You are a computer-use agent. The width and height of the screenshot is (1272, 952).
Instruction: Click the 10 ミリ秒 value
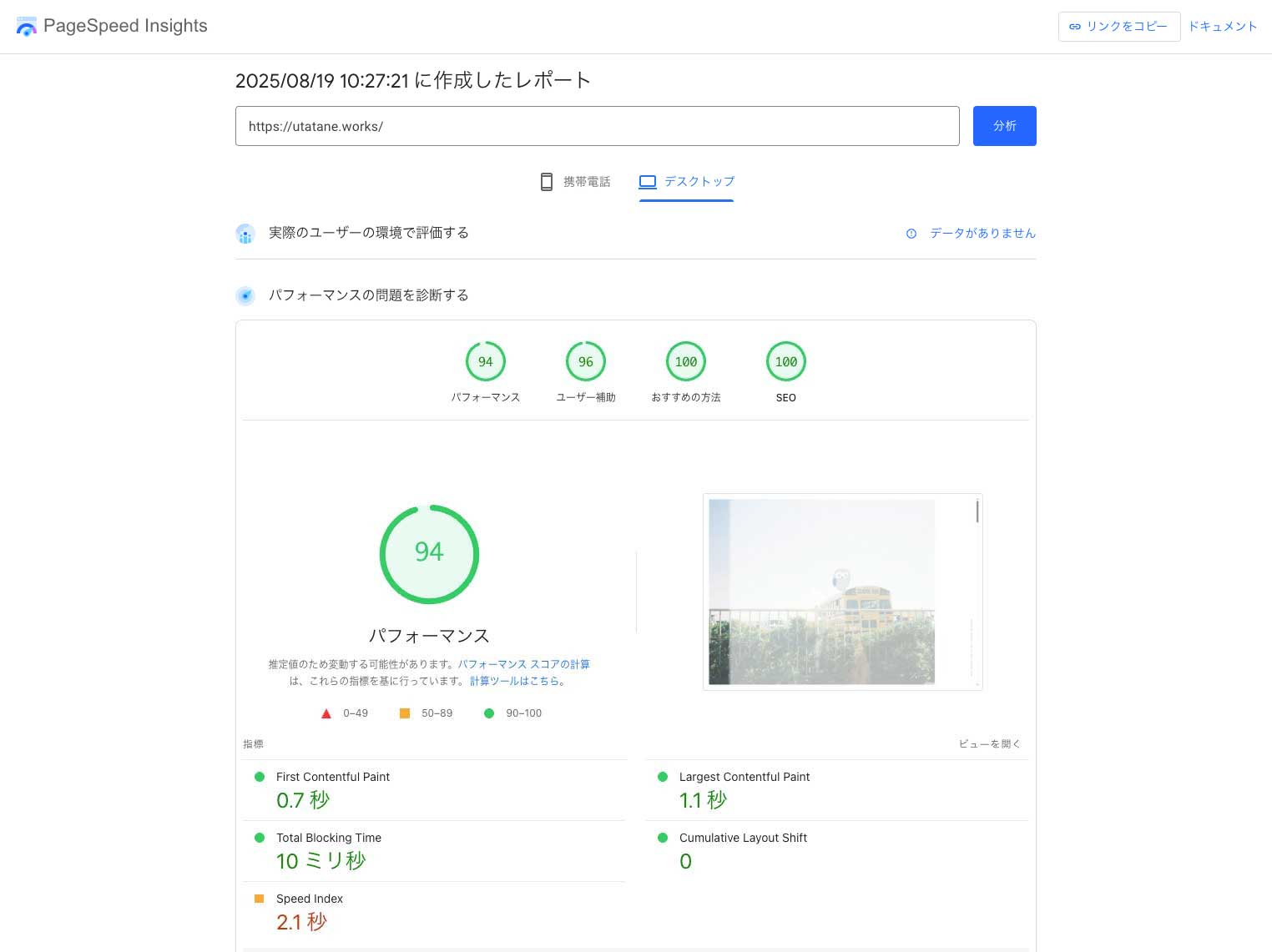[321, 861]
